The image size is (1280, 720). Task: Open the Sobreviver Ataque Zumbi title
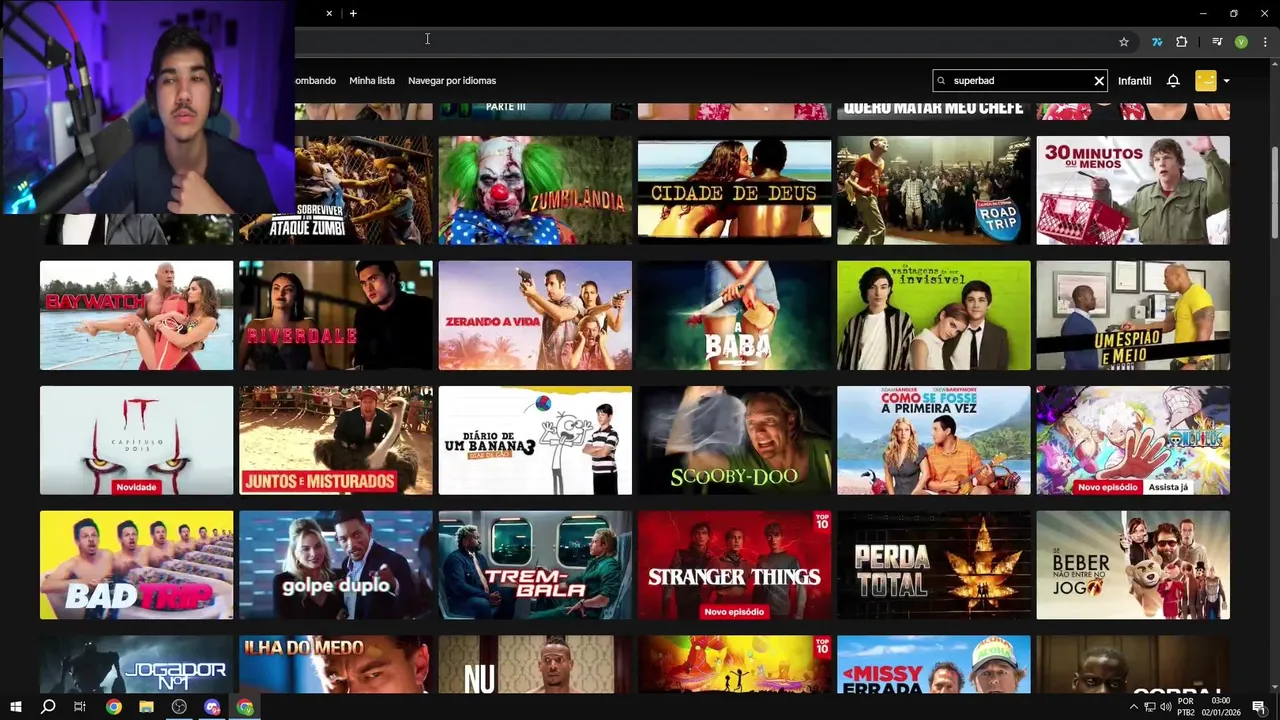336,190
